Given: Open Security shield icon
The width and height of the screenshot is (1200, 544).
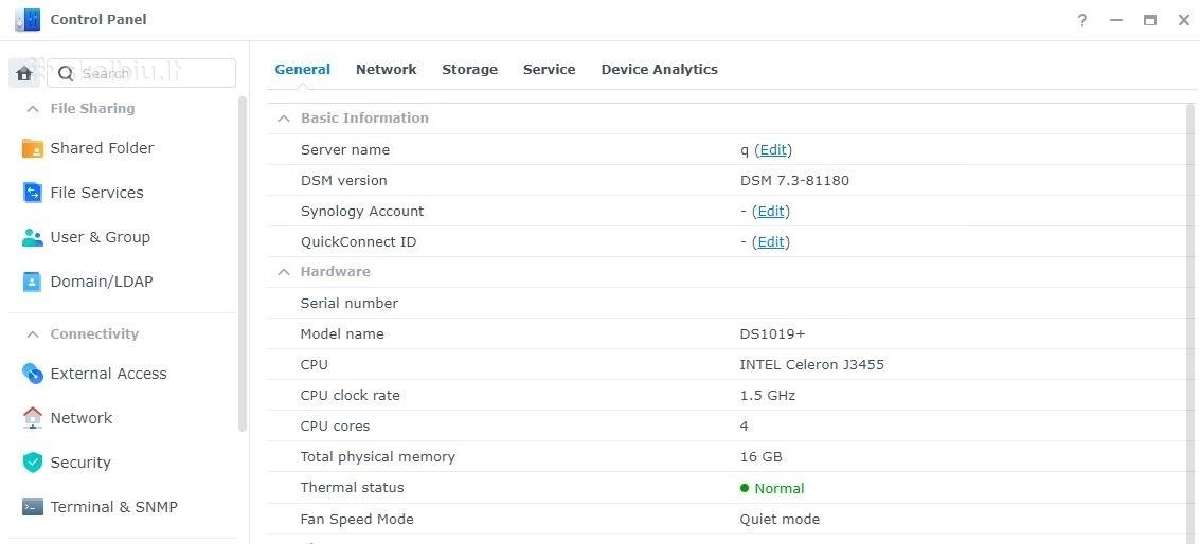Looking at the screenshot, I should click(32, 462).
